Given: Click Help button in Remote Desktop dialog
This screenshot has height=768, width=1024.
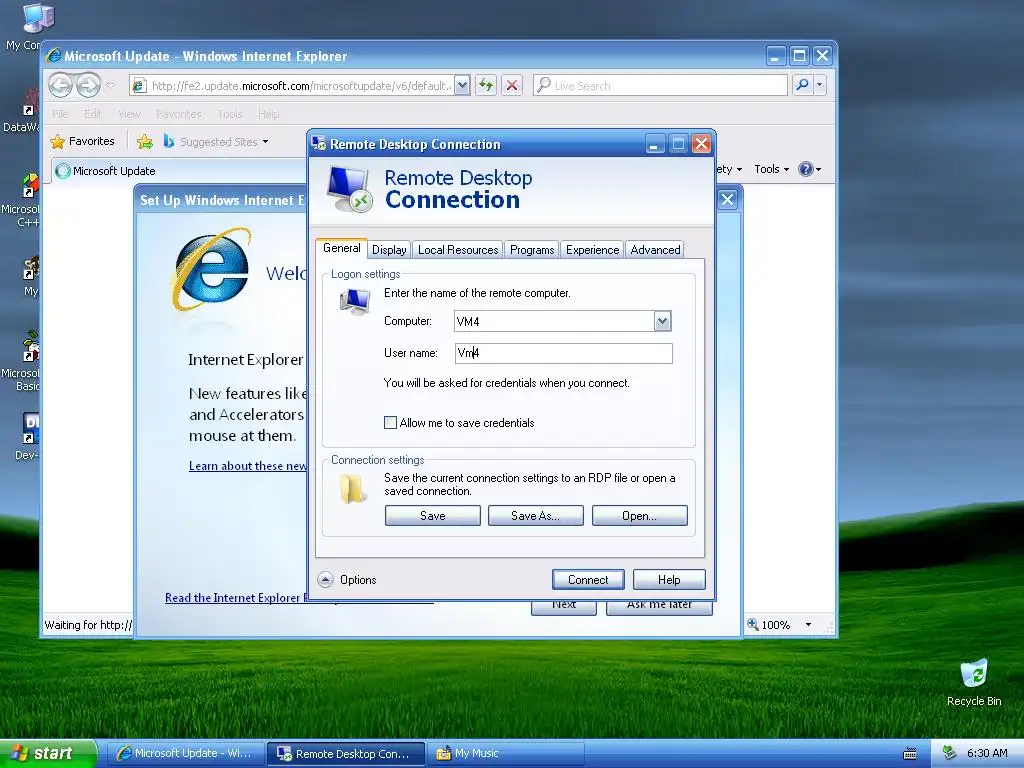Looking at the screenshot, I should point(669,579).
